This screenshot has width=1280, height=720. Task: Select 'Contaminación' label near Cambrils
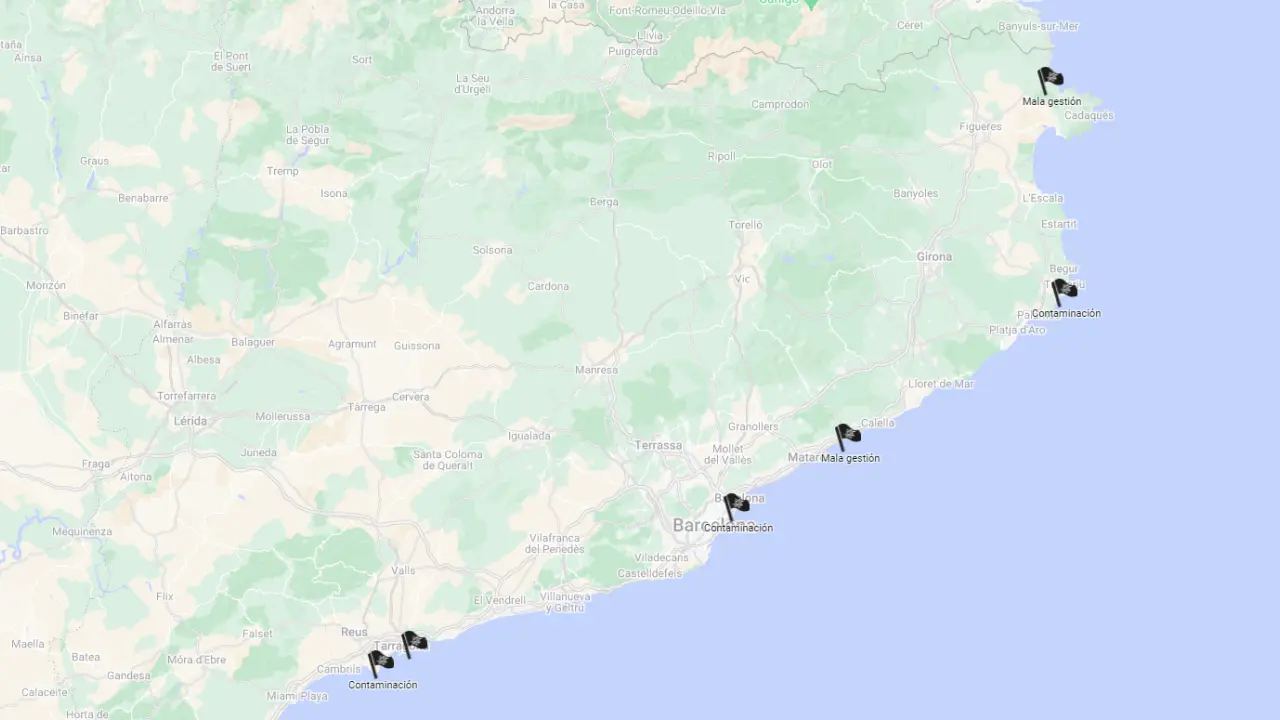382,685
